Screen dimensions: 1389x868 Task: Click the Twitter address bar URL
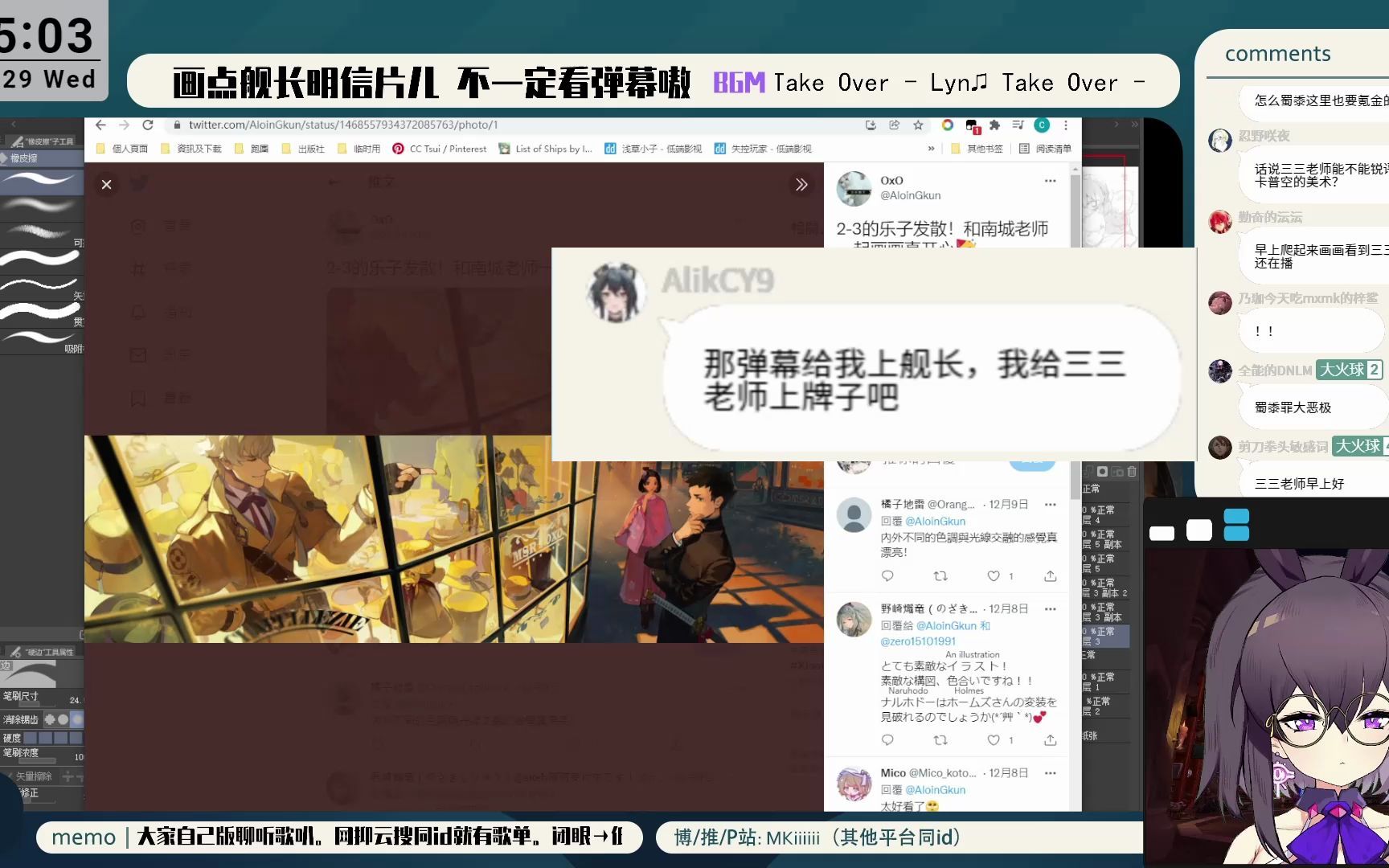click(x=343, y=125)
